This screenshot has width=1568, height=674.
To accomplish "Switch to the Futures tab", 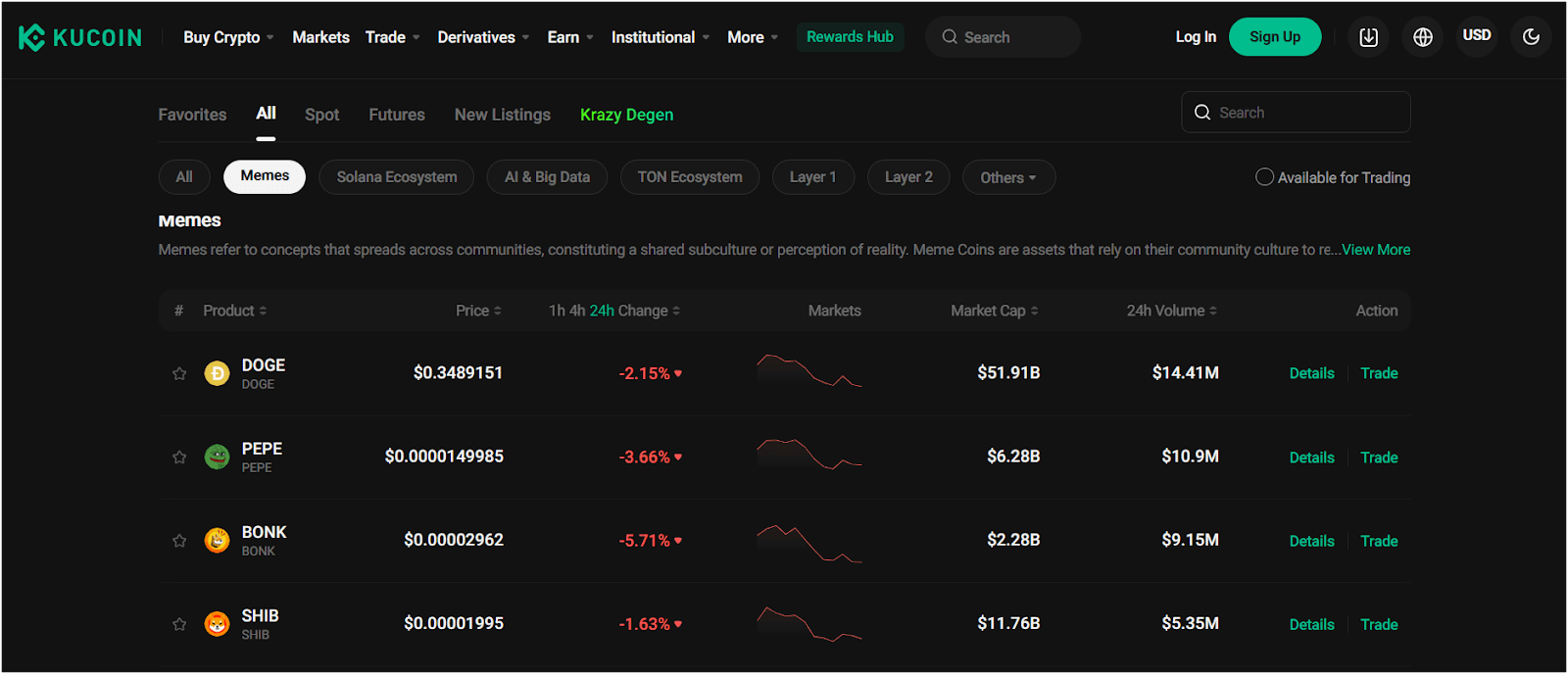I will click(397, 115).
